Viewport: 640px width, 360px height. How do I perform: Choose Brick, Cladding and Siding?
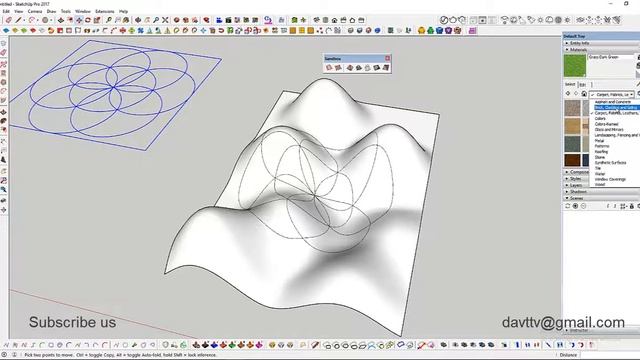(x=617, y=108)
